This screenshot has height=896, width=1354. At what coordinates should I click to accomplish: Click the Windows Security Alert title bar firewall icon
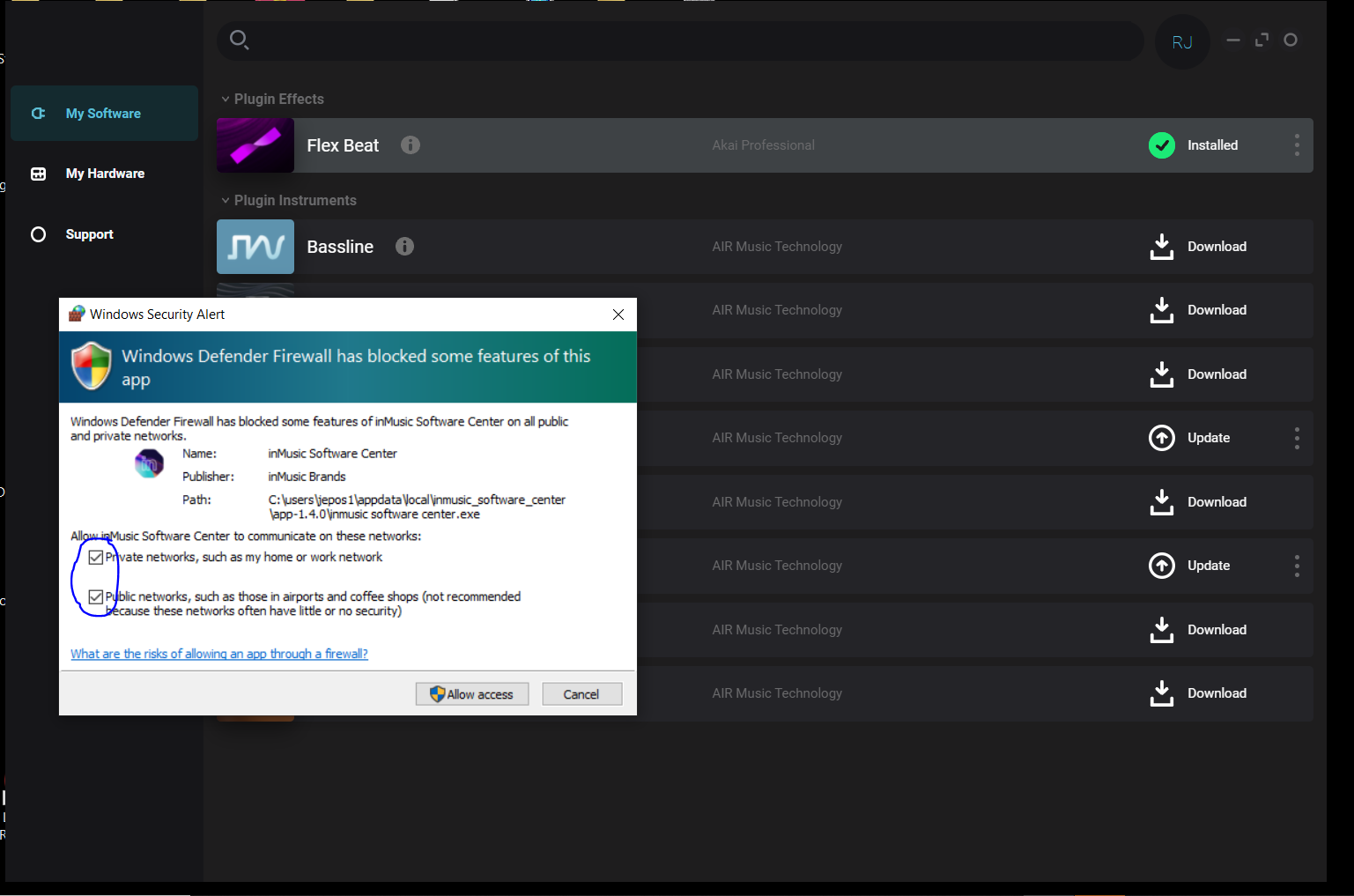pos(77,314)
